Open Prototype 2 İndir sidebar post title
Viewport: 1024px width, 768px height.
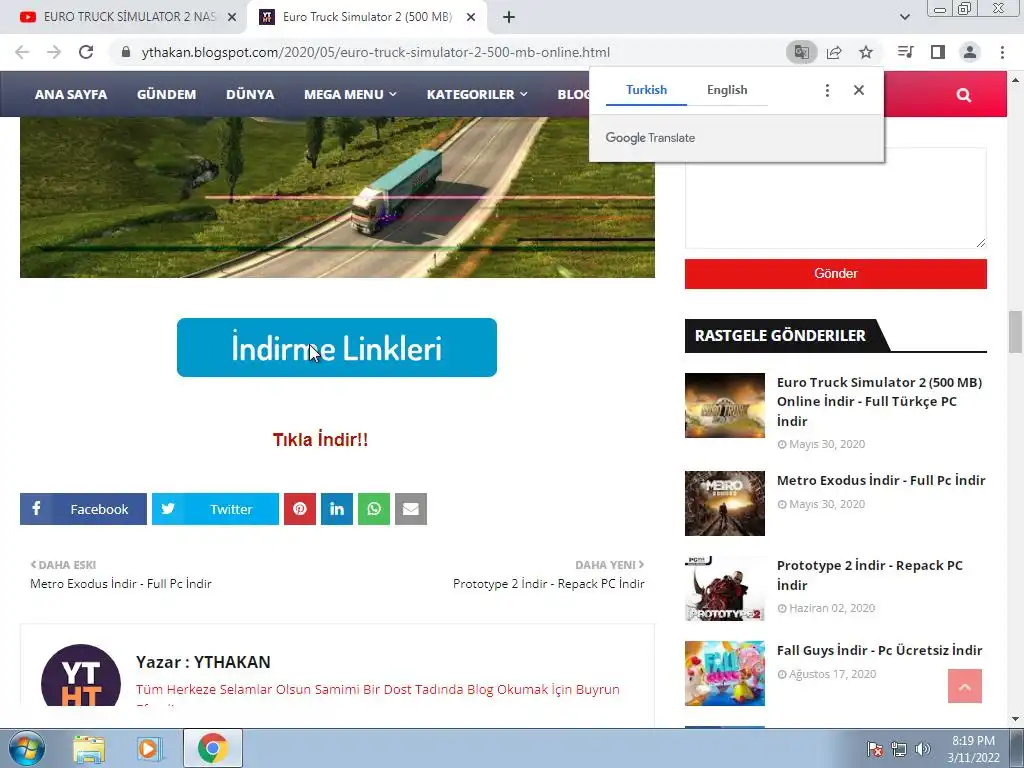pos(870,575)
